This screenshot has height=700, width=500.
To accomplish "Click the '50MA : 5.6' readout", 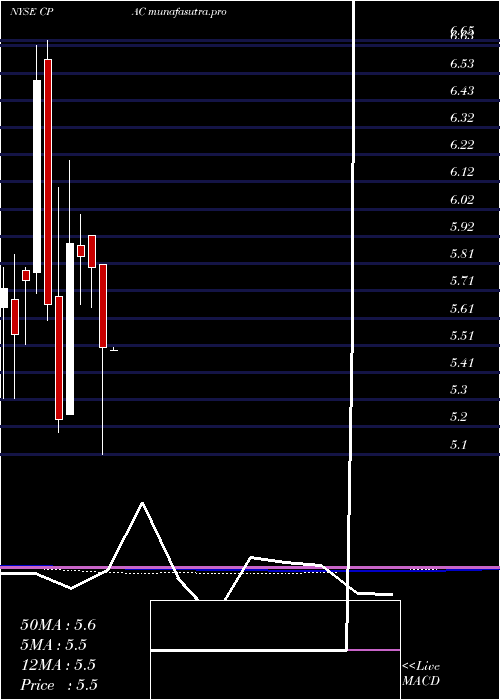I will 58,625.
